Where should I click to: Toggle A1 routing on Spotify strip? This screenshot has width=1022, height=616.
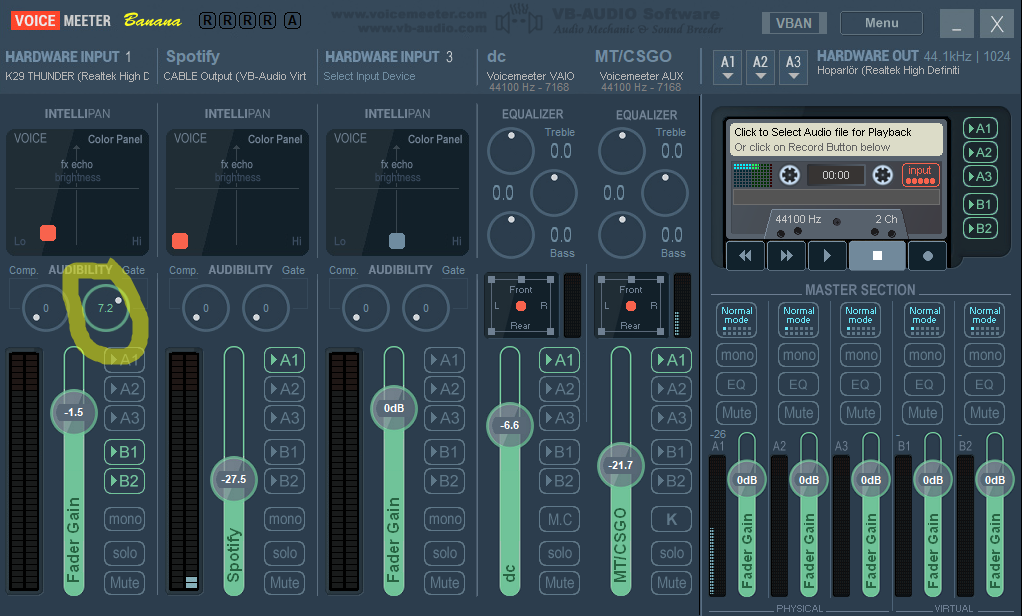(x=284, y=360)
